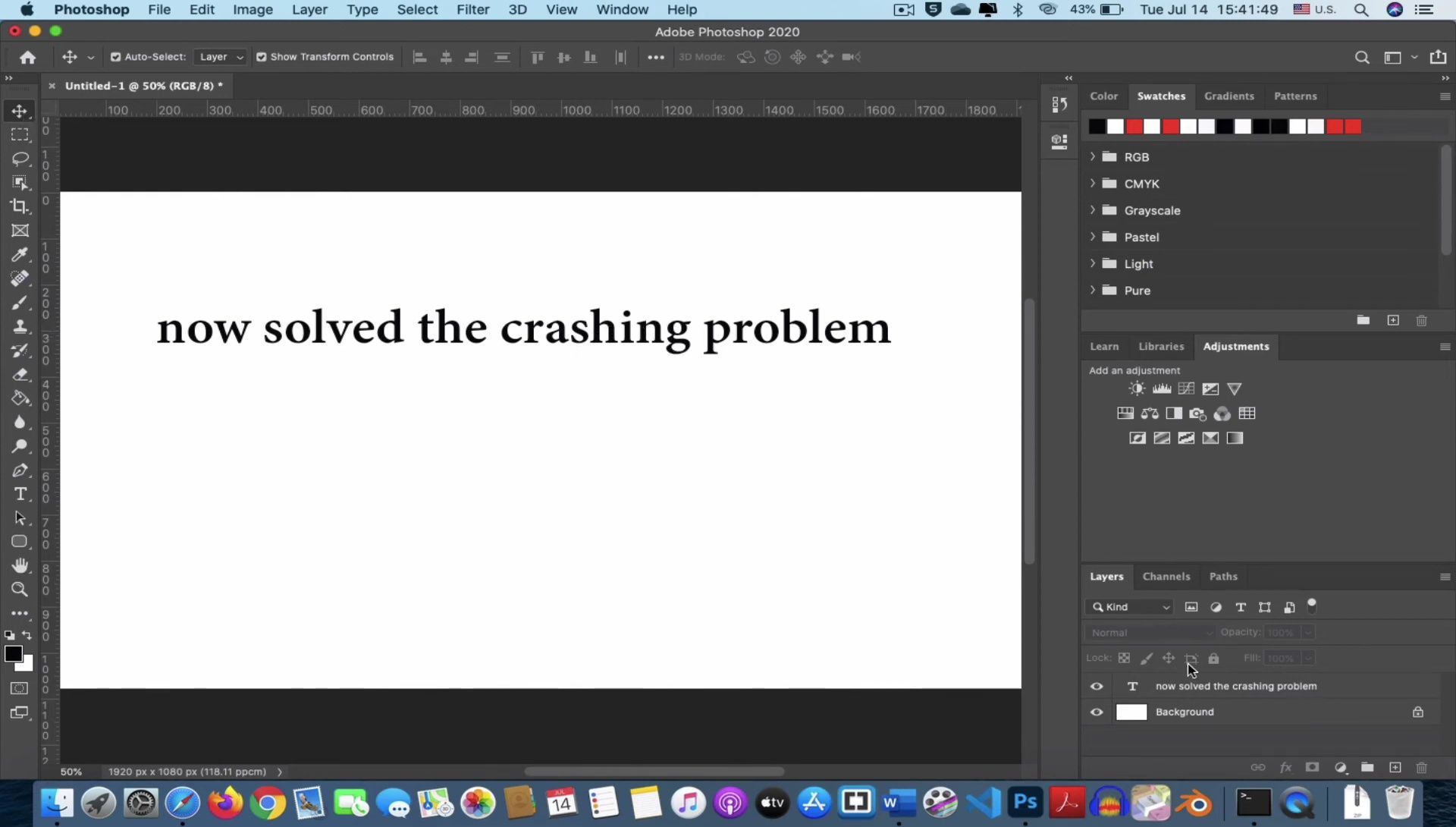1456x827 pixels.
Task: Switch to the Gradients tab
Action: [x=1228, y=96]
